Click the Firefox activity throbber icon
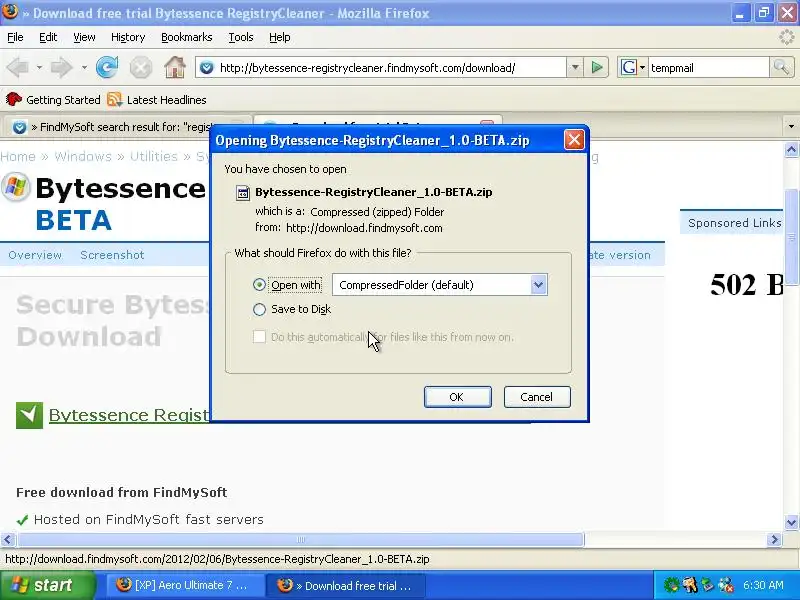The height and width of the screenshot is (600, 800). click(x=787, y=37)
